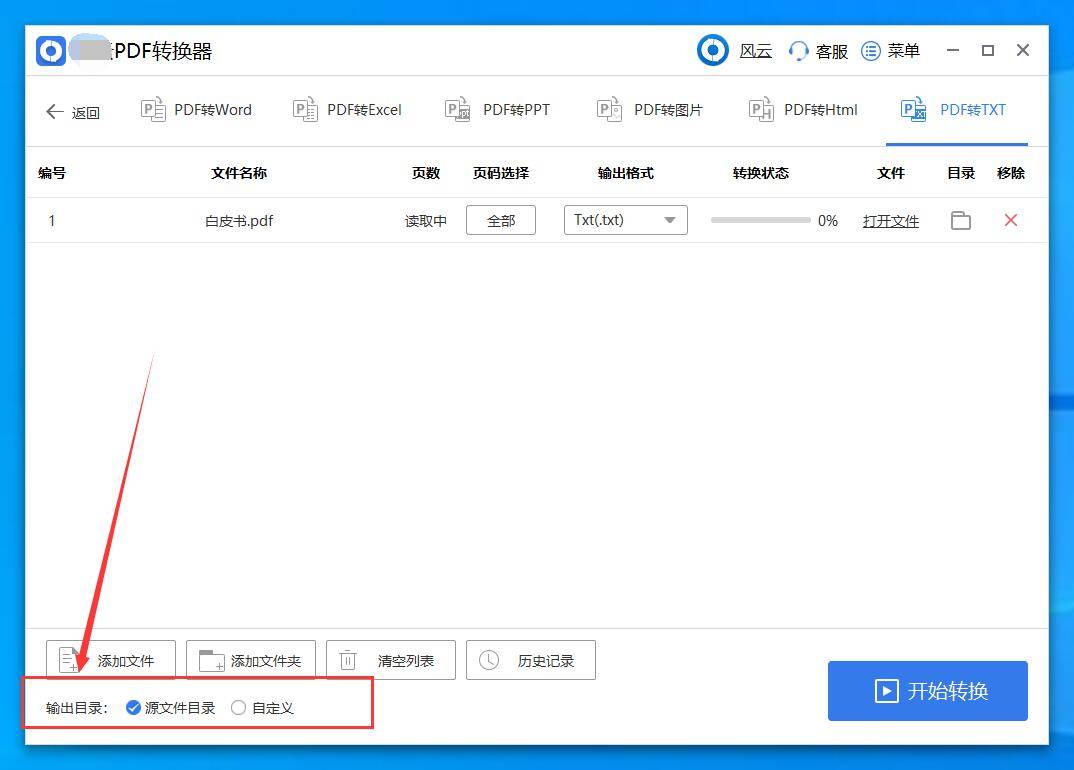
Task: Click the conversion progress bar for 白皮书.pdf
Action: click(x=760, y=221)
